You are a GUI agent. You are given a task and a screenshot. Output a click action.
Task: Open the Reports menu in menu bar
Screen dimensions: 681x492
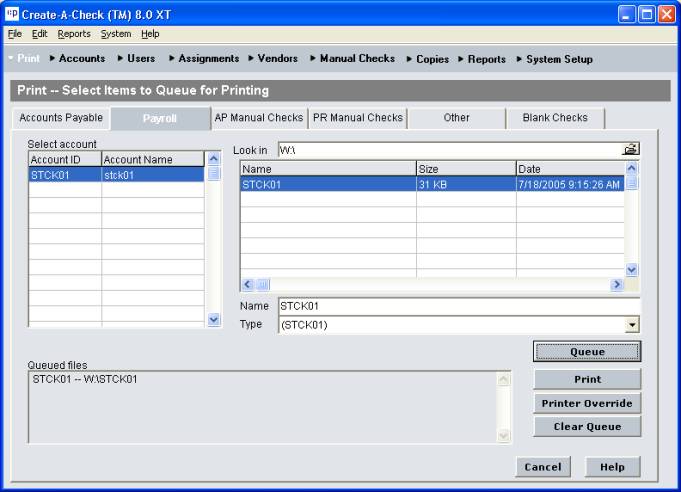[74, 34]
